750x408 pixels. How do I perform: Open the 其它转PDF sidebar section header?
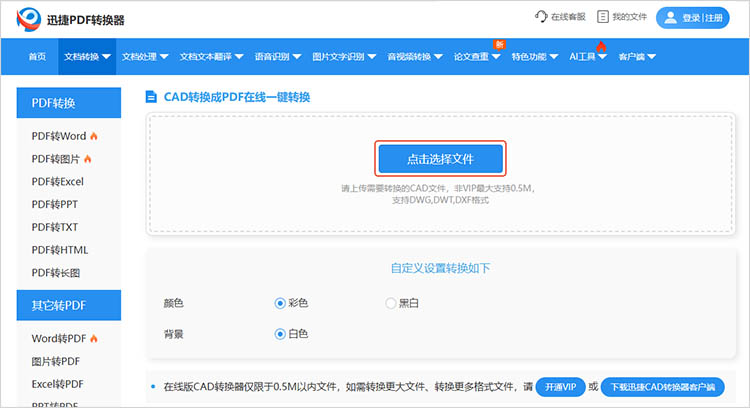click(69, 305)
